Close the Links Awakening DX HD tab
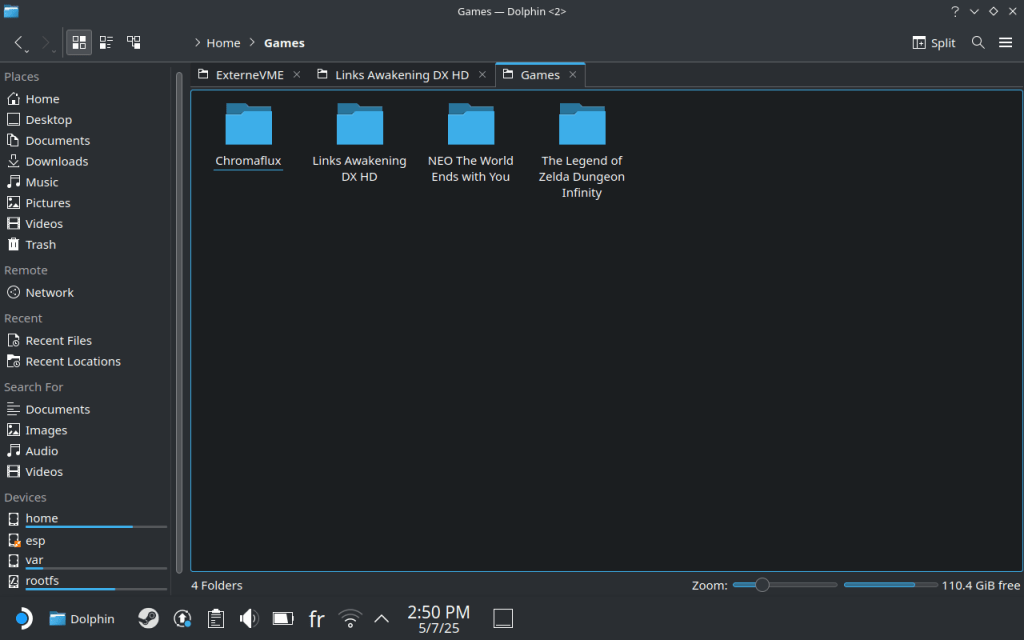The height and width of the screenshot is (640, 1024). tap(481, 75)
